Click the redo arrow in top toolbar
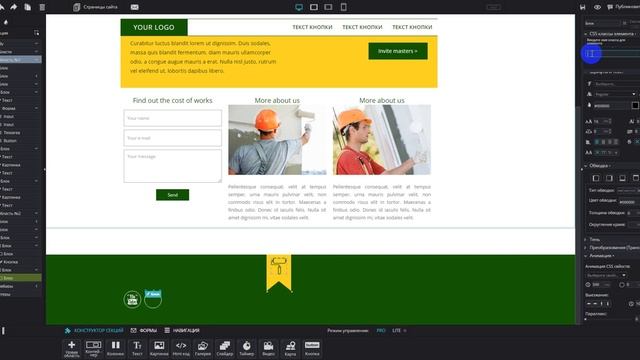This screenshot has width=640, height=360. (x=14, y=7)
